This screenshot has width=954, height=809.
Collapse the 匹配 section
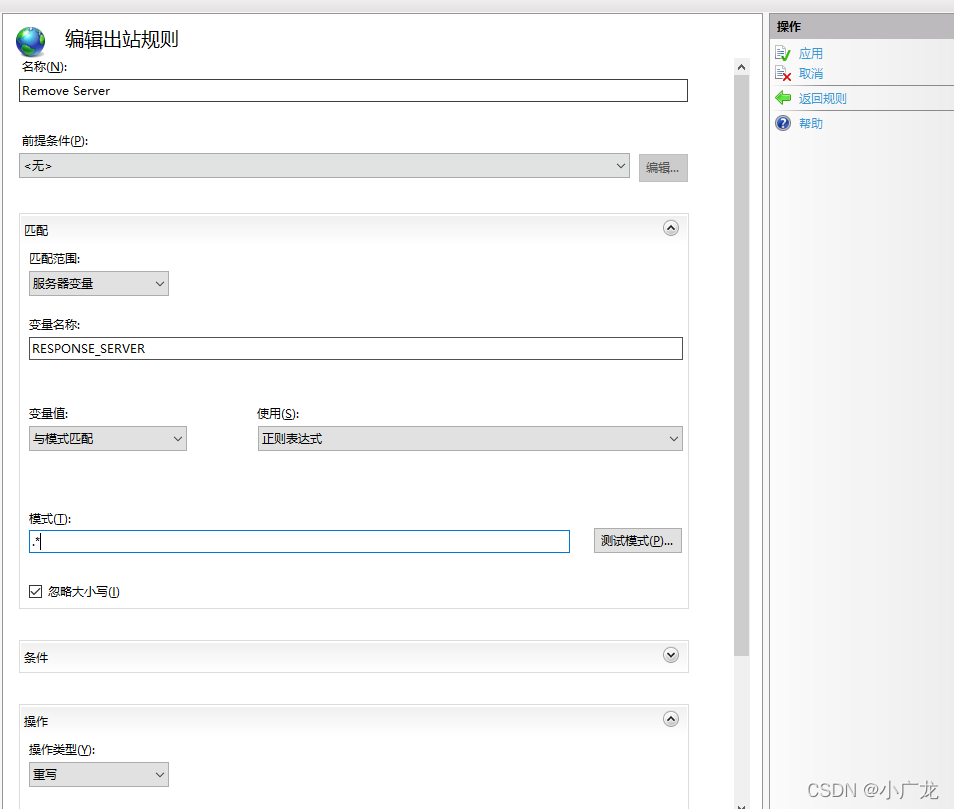coord(670,228)
